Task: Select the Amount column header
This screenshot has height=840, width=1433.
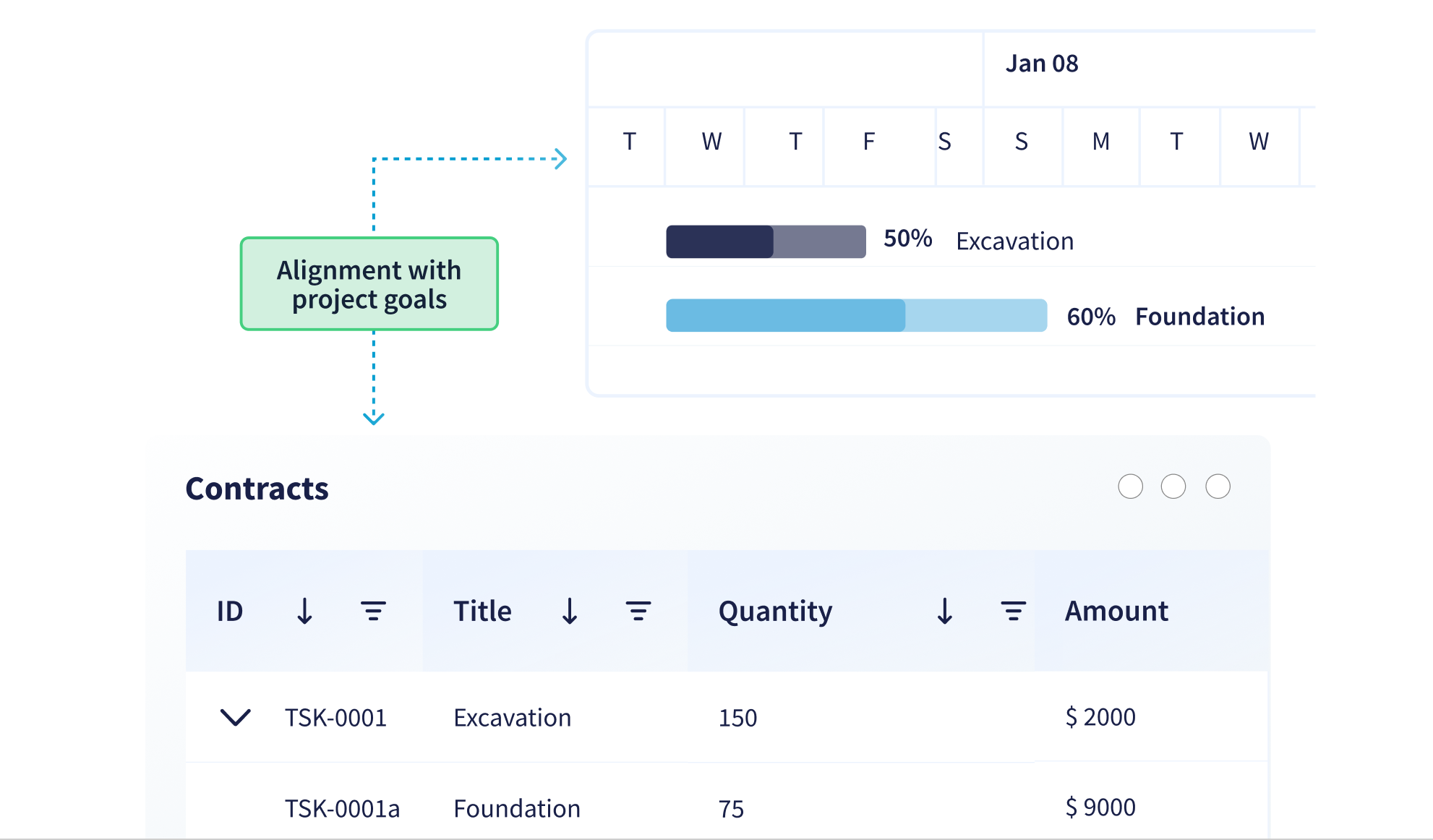Action: [1116, 611]
